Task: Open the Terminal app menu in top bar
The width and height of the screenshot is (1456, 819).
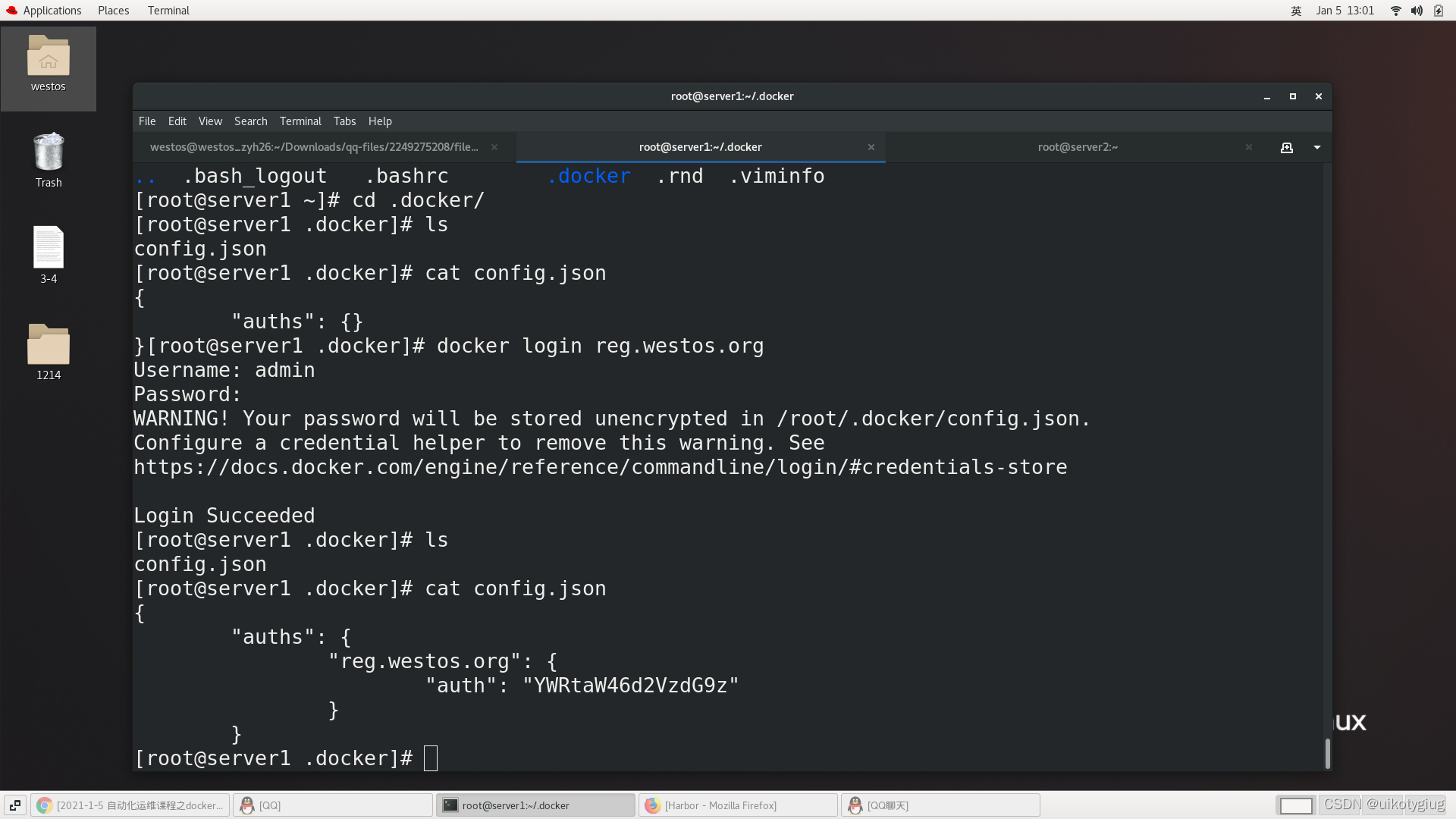Action: [x=168, y=11]
